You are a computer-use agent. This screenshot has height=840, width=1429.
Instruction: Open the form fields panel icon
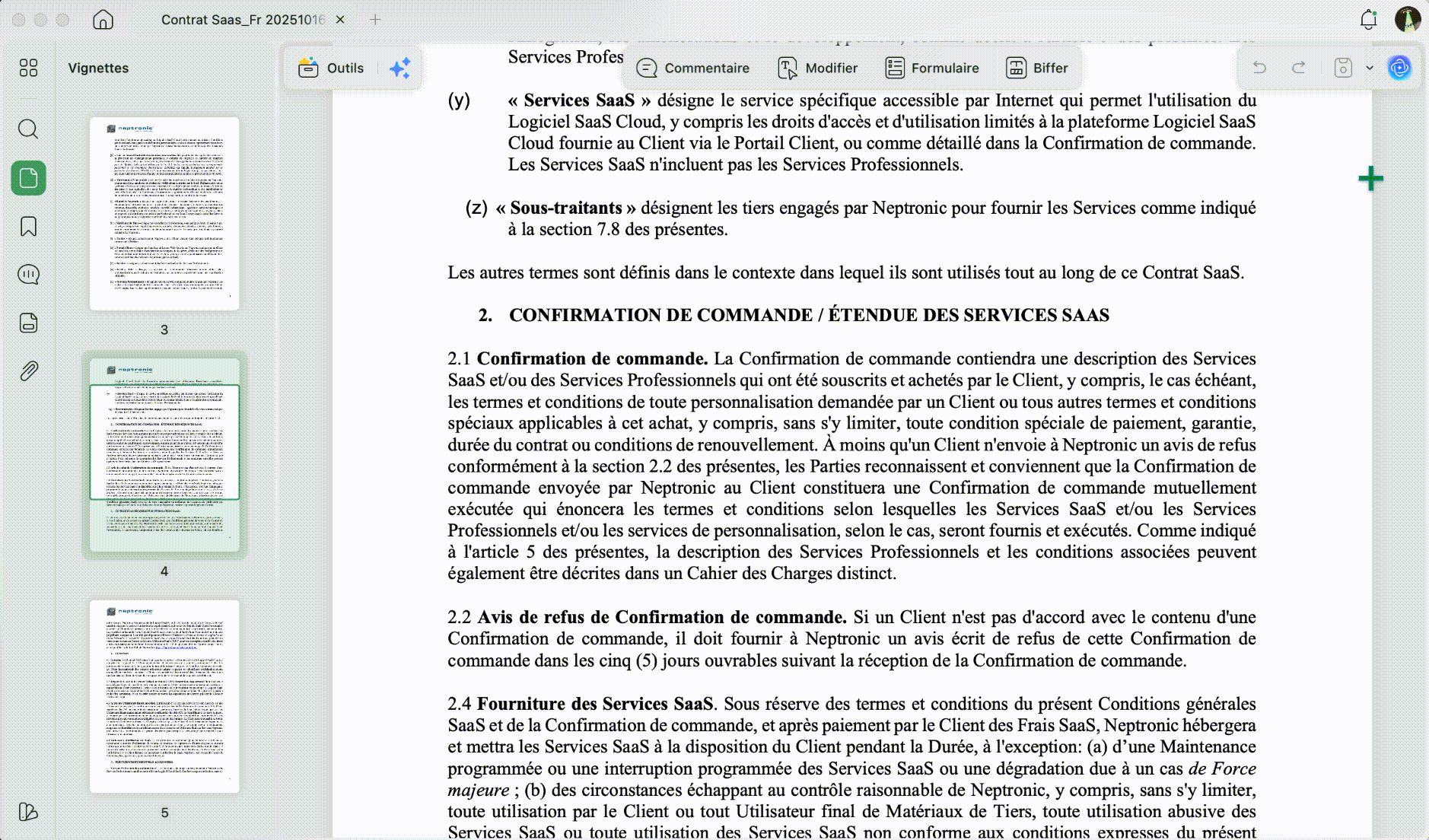click(28, 323)
